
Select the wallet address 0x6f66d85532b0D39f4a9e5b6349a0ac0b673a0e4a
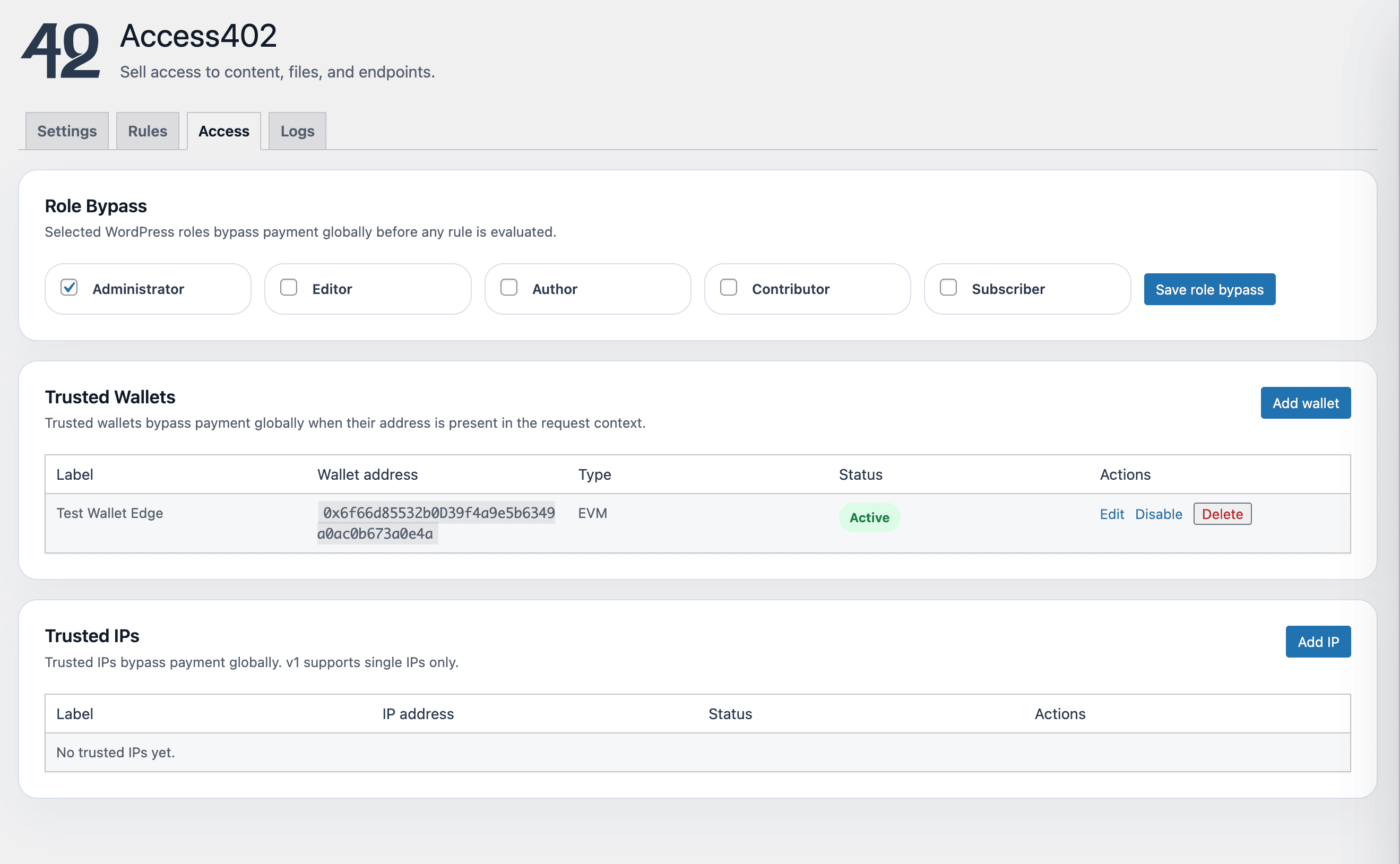pos(436,523)
